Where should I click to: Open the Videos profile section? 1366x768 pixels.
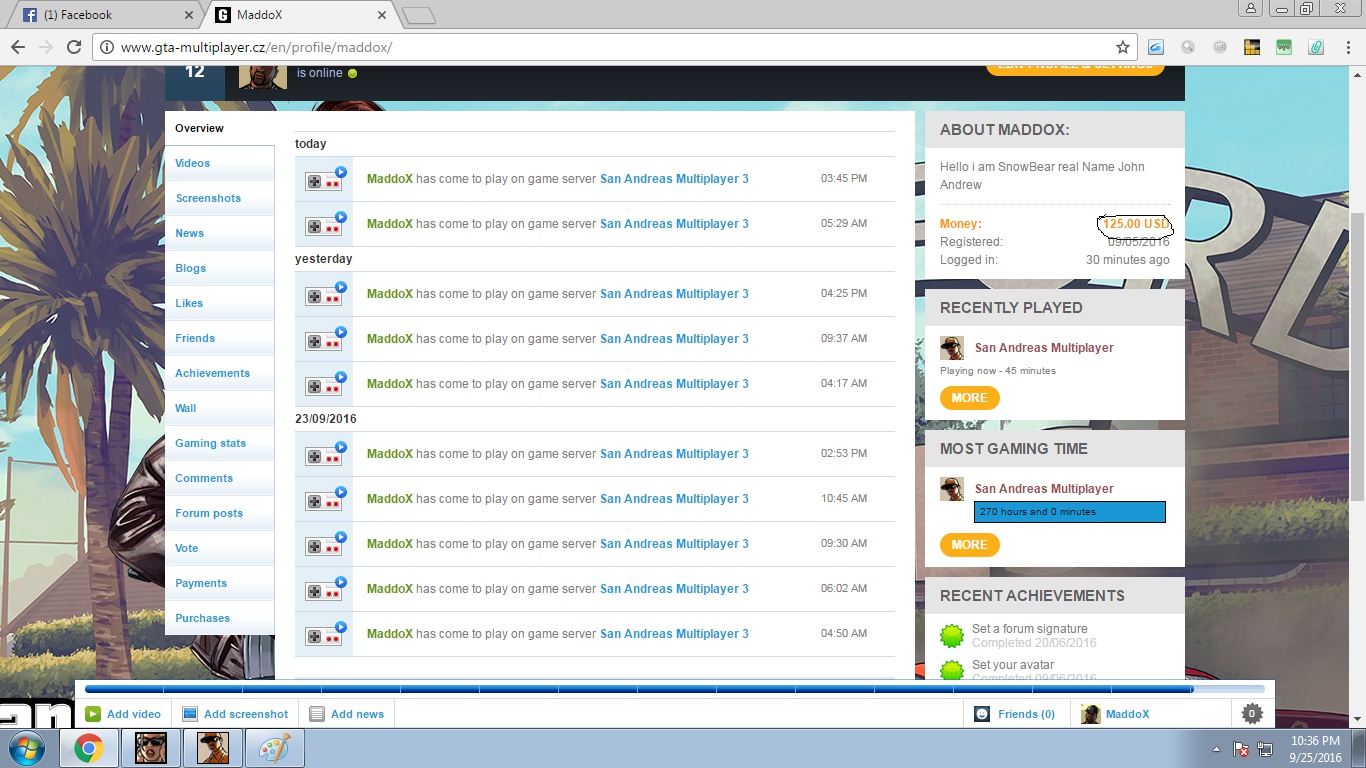point(219,163)
